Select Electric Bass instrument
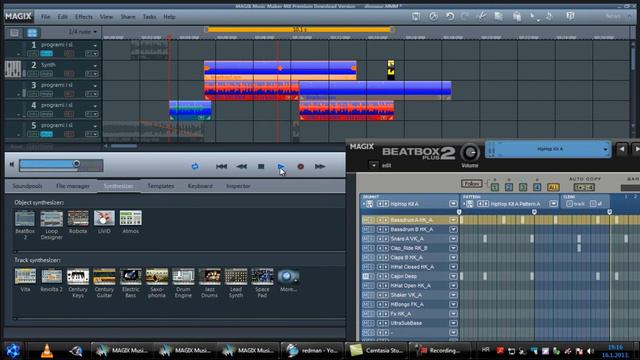Viewport: 640px width, 360px height. coord(131,276)
